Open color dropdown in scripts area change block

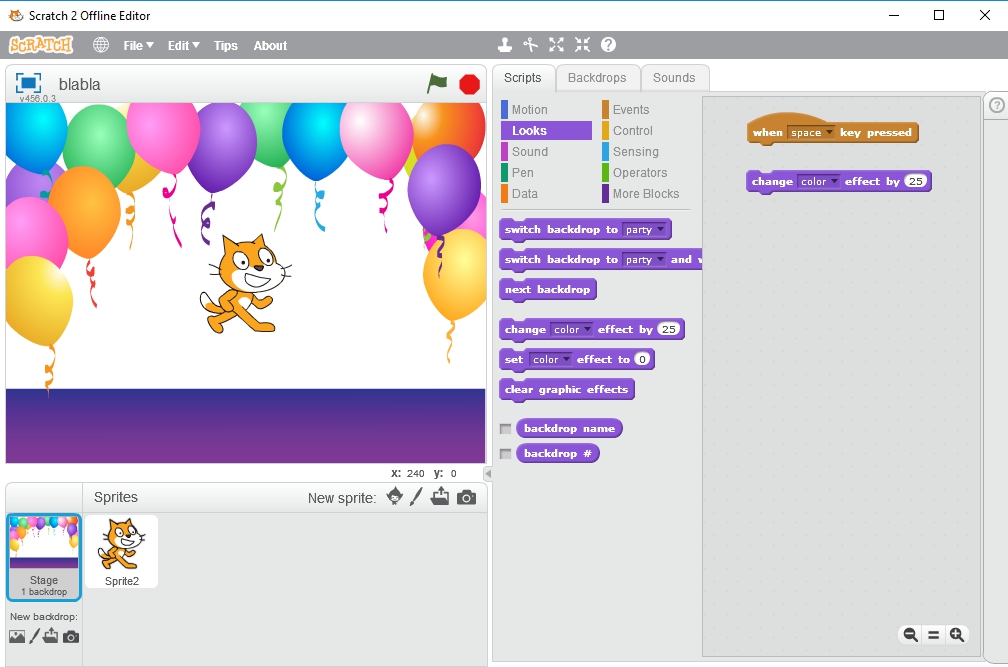pyautogui.click(x=819, y=181)
